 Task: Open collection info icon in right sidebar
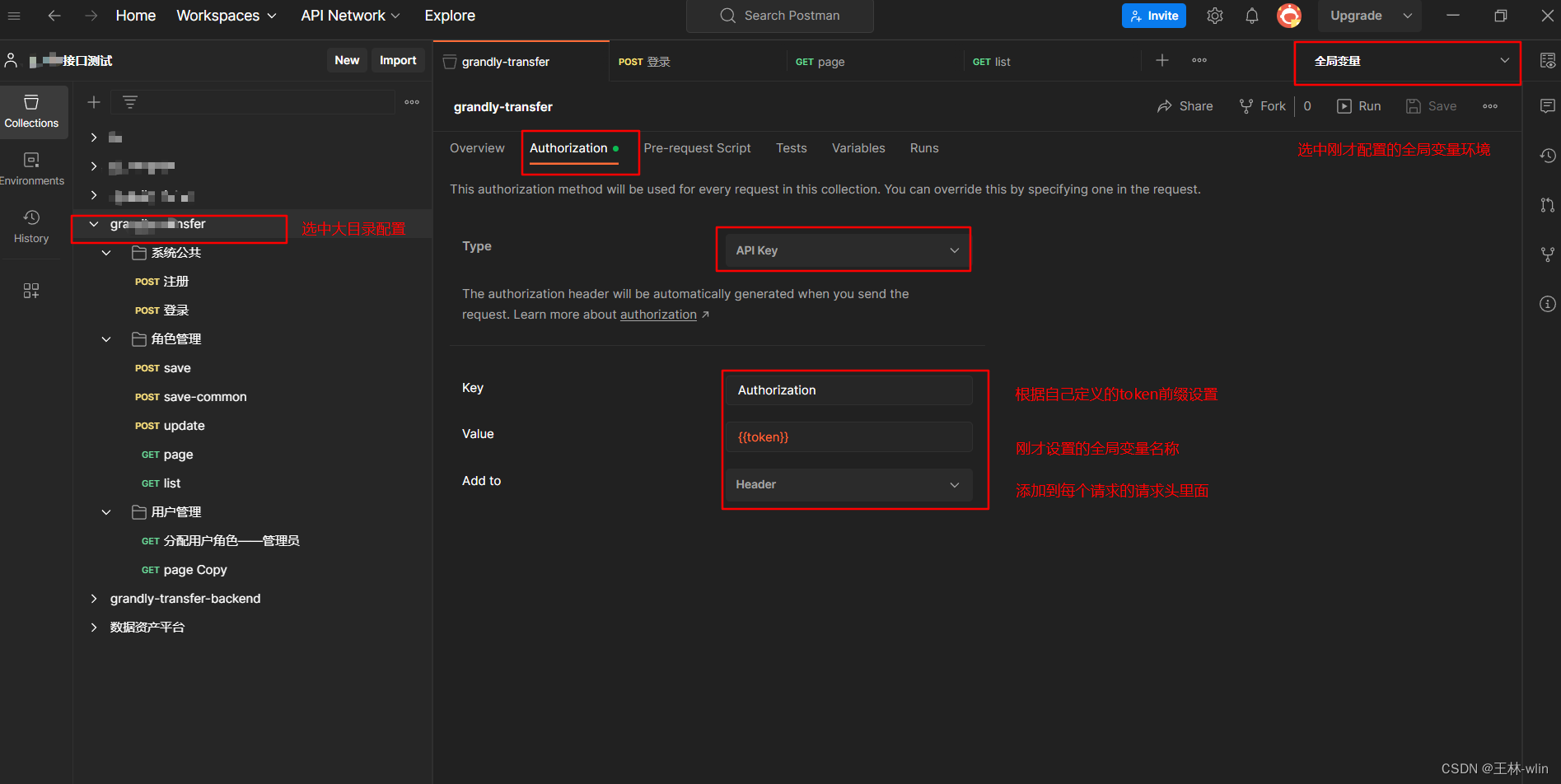click(x=1548, y=304)
